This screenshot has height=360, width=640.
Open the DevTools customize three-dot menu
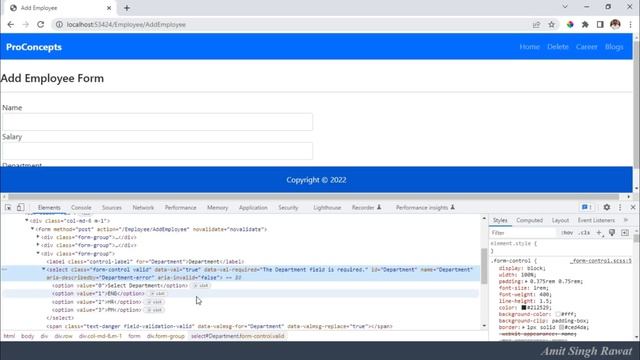(620, 207)
